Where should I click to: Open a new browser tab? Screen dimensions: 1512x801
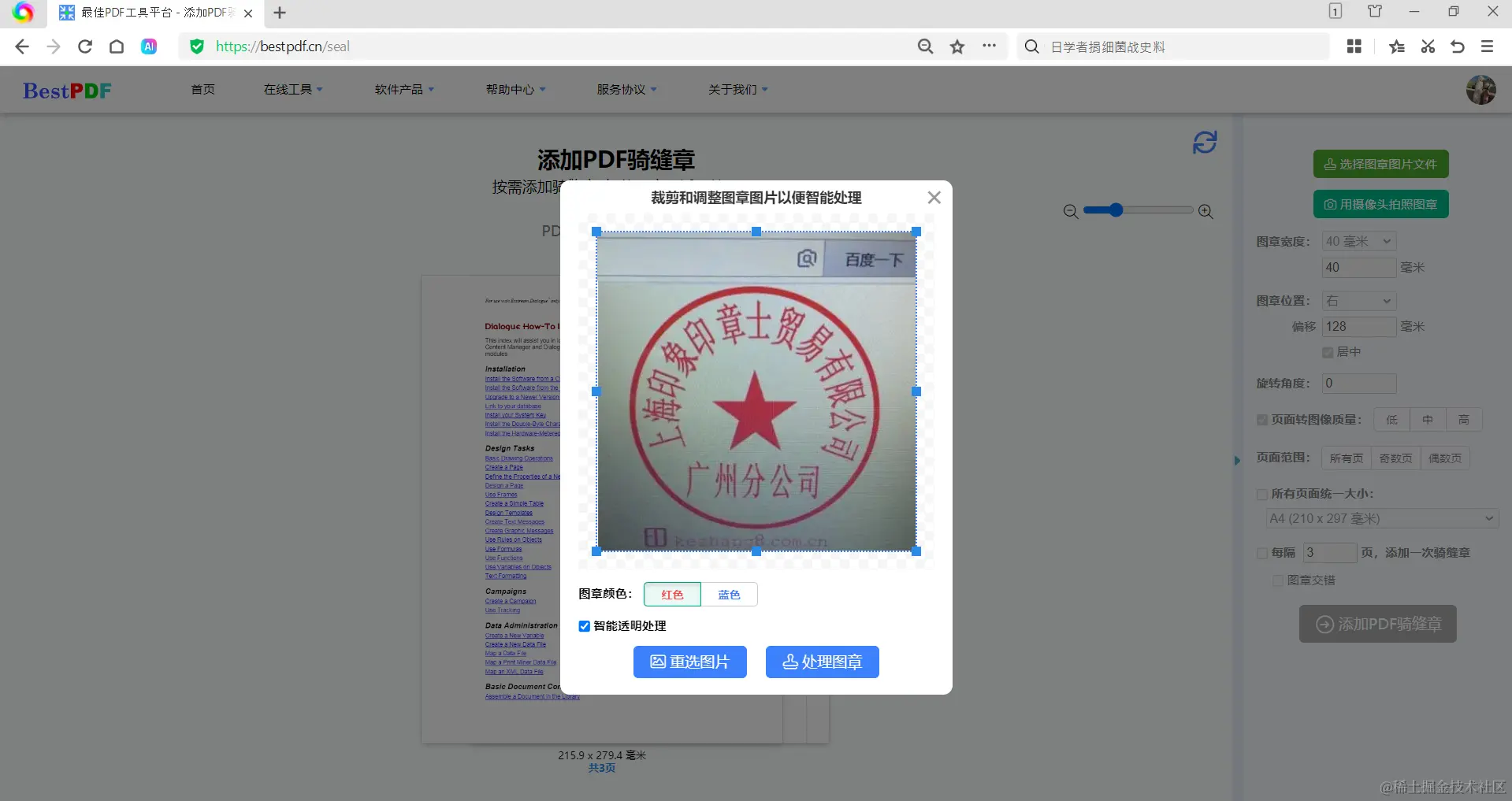pos(280,13)
